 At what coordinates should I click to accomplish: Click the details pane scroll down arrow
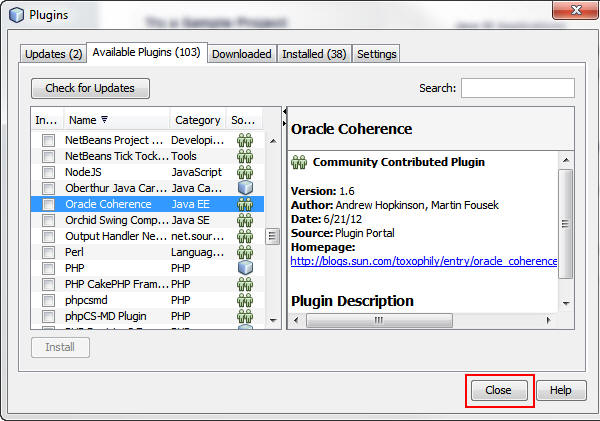pyautogui.click(x=566, y=304)
